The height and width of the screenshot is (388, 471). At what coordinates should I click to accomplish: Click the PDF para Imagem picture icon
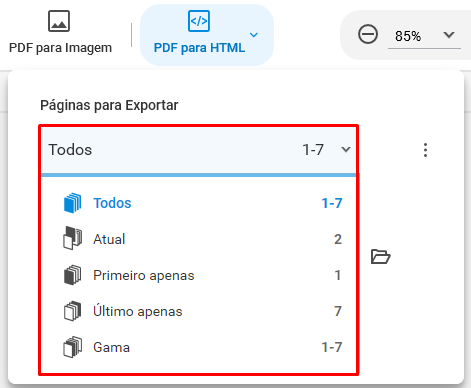click(x=59, y=21)
